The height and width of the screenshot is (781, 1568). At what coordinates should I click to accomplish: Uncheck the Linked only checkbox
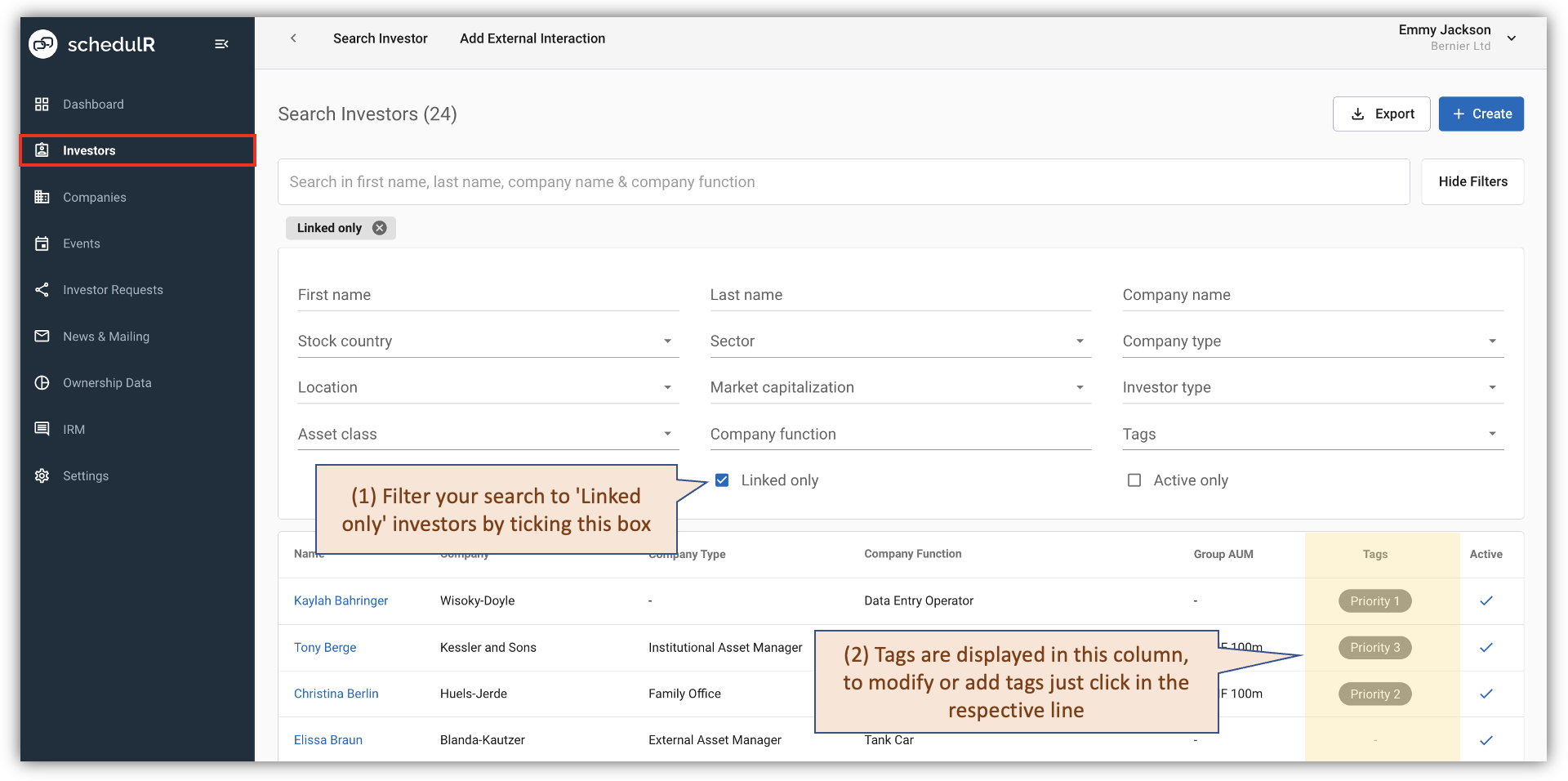[x=722, y=480]
